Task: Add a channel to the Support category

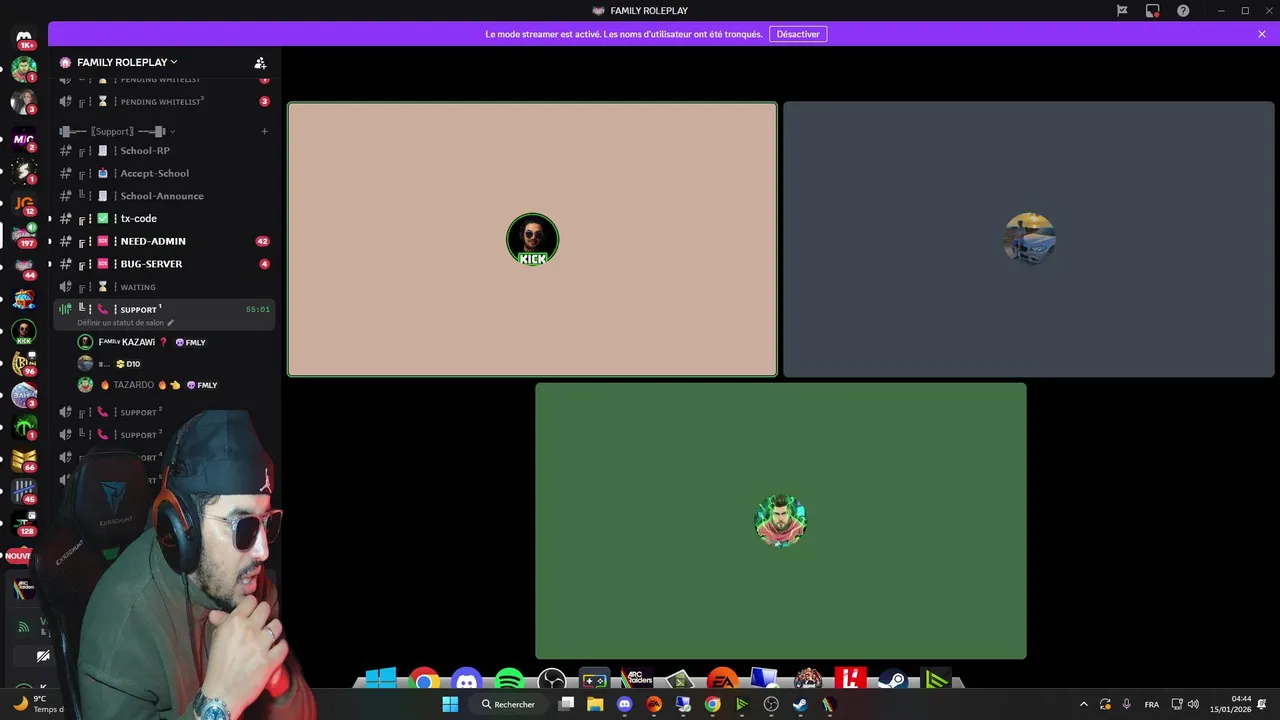Action: click(x=264, y=131)
